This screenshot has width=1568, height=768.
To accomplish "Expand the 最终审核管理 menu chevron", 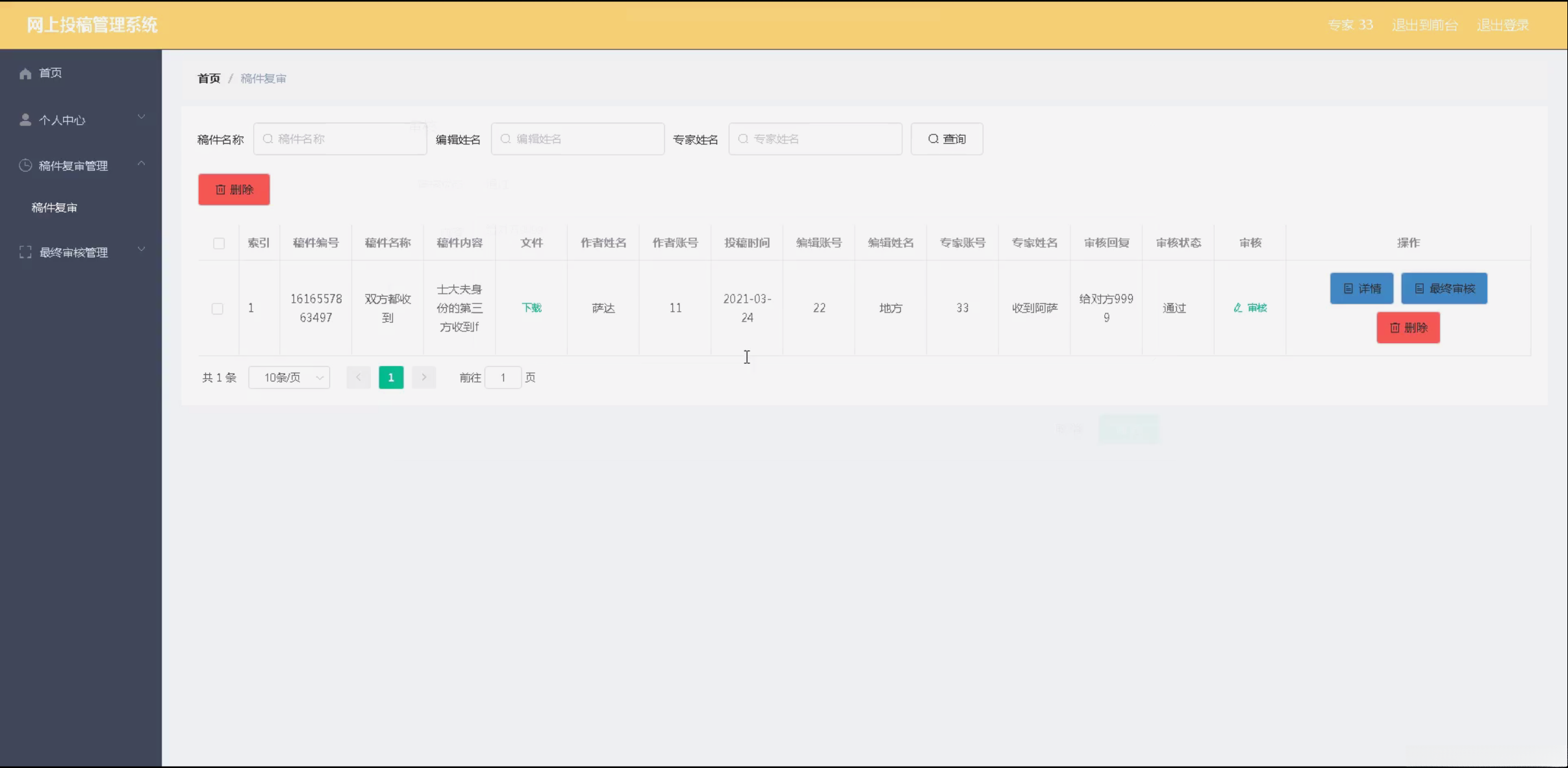I will click(x=141, y=250).
